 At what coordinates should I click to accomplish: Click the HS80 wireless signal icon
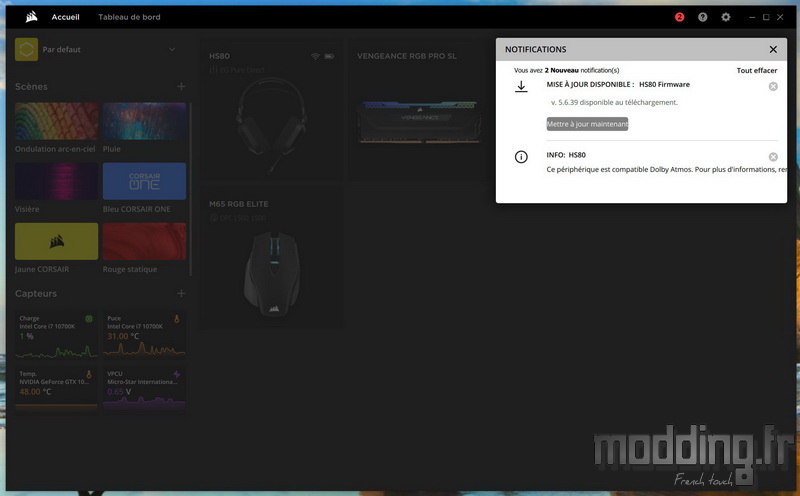click(315, 56)
